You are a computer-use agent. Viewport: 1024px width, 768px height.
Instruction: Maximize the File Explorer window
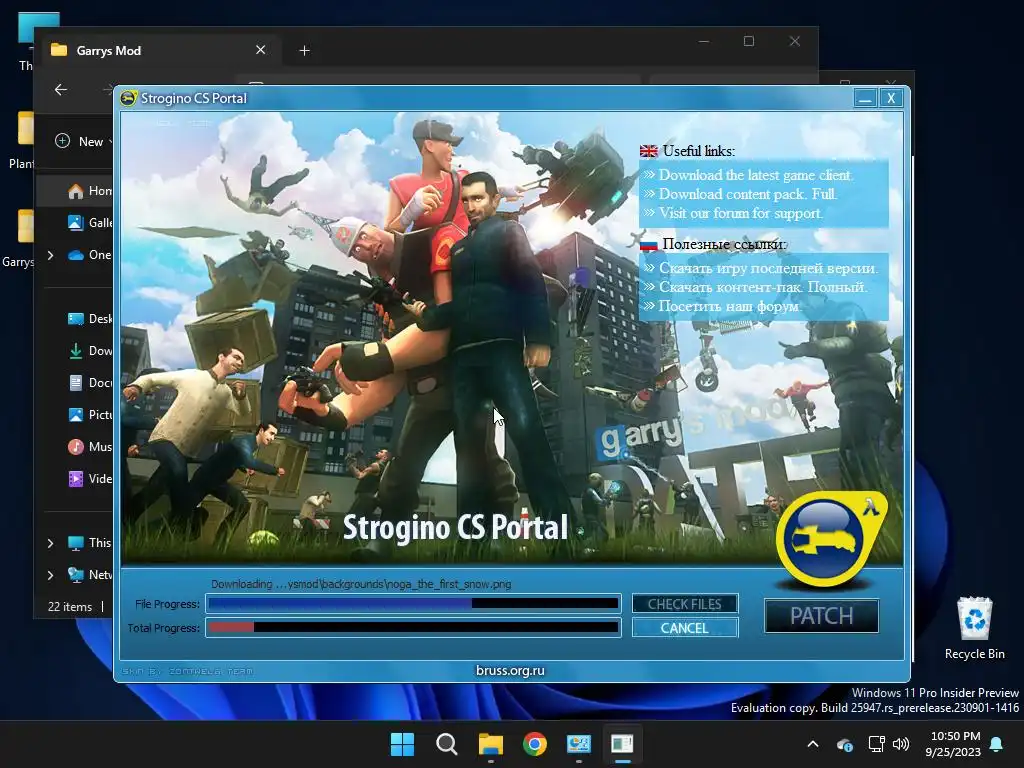(749, 41)
